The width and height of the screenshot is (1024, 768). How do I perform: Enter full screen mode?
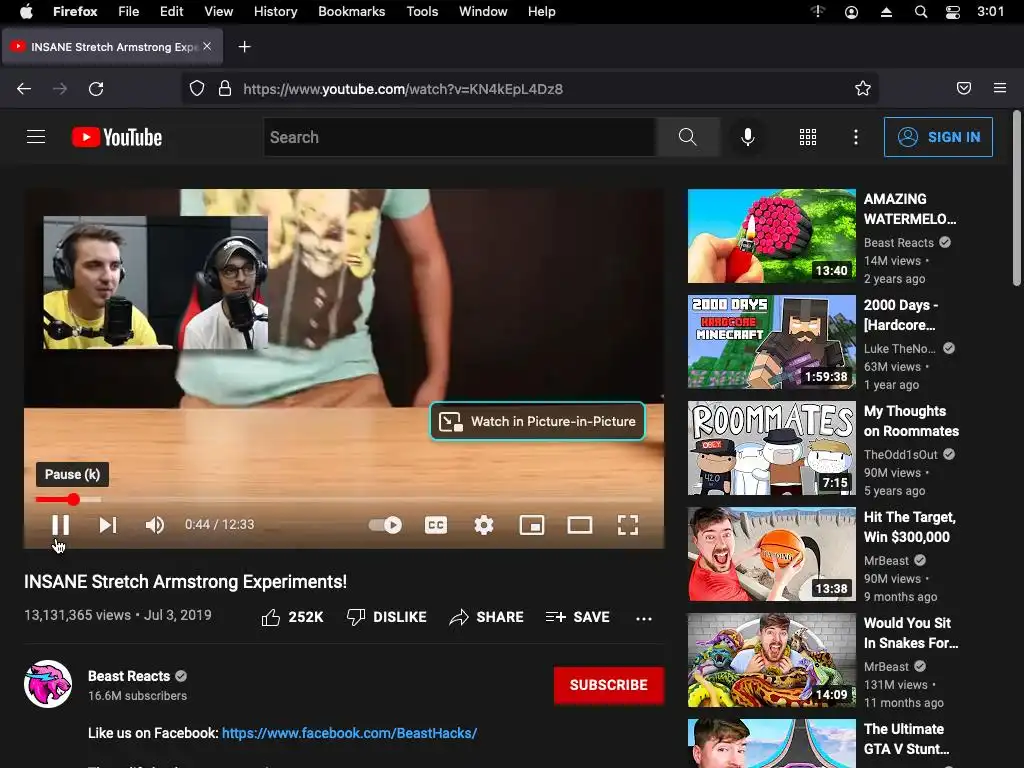coord(628,525)
